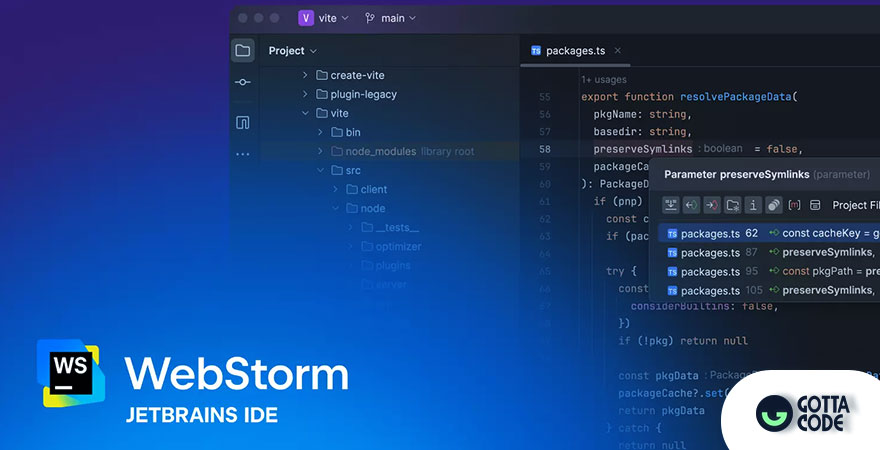Select the optimizer folder name

click(398, 247)
